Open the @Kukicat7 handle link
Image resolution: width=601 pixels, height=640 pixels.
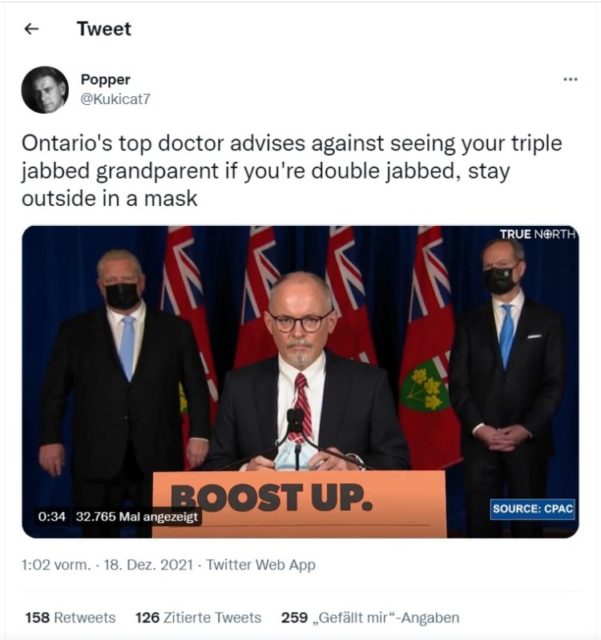[x=116, y=99]
